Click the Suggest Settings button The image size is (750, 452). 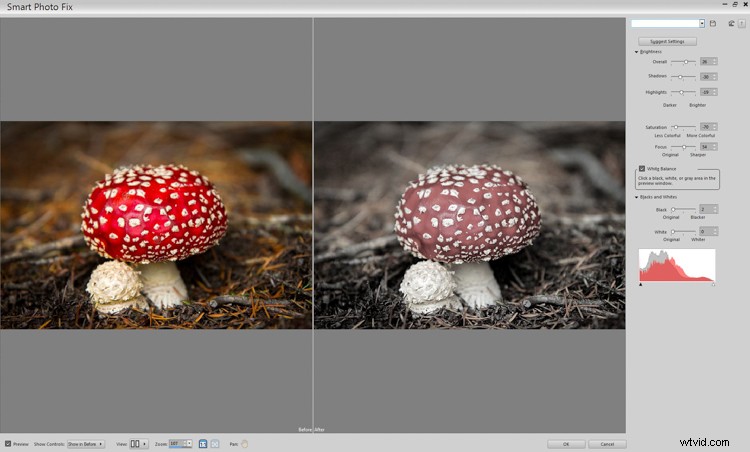[667, 41]
